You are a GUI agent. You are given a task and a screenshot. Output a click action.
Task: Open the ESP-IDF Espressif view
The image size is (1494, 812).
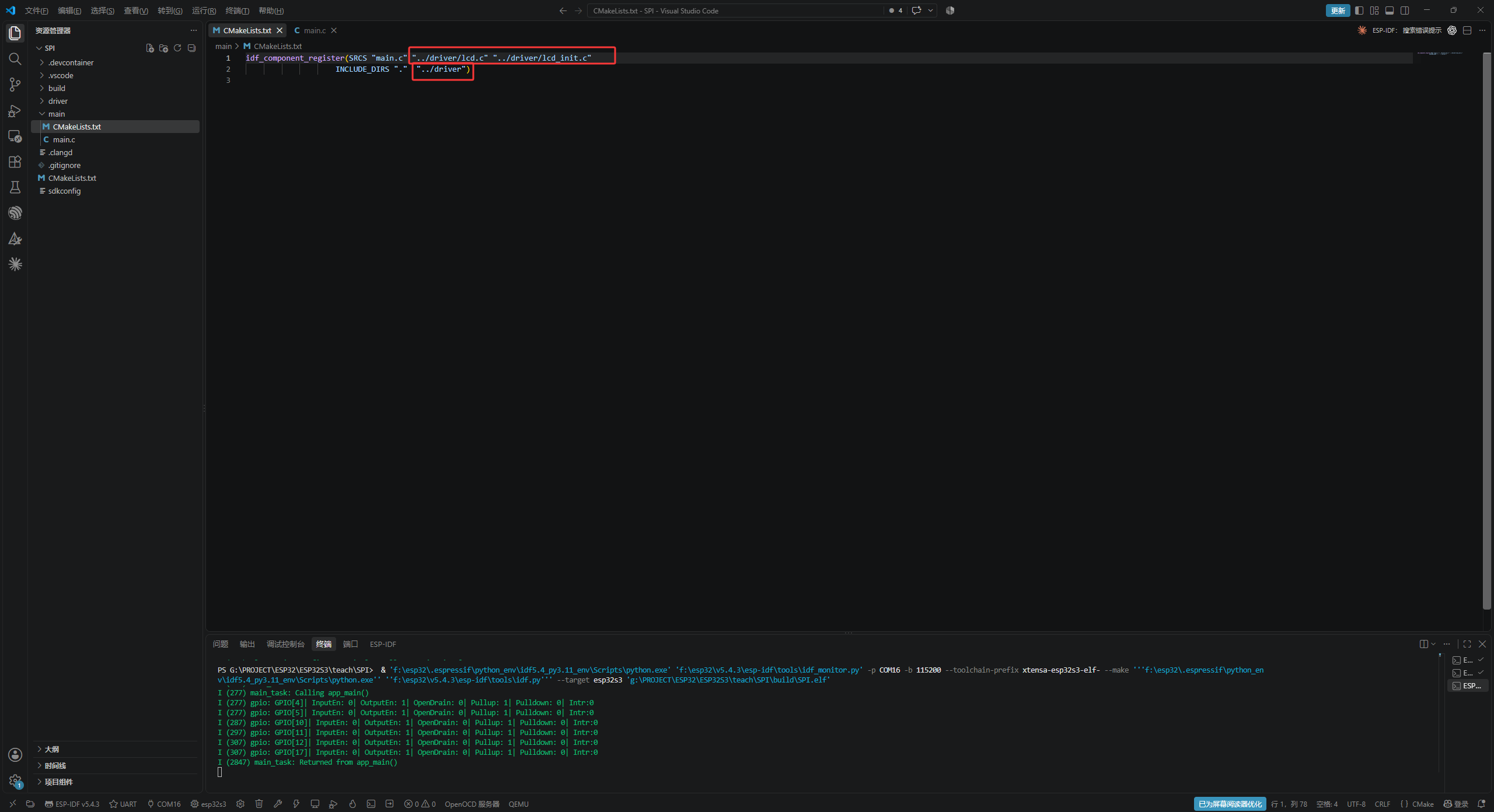coord(15,213)
